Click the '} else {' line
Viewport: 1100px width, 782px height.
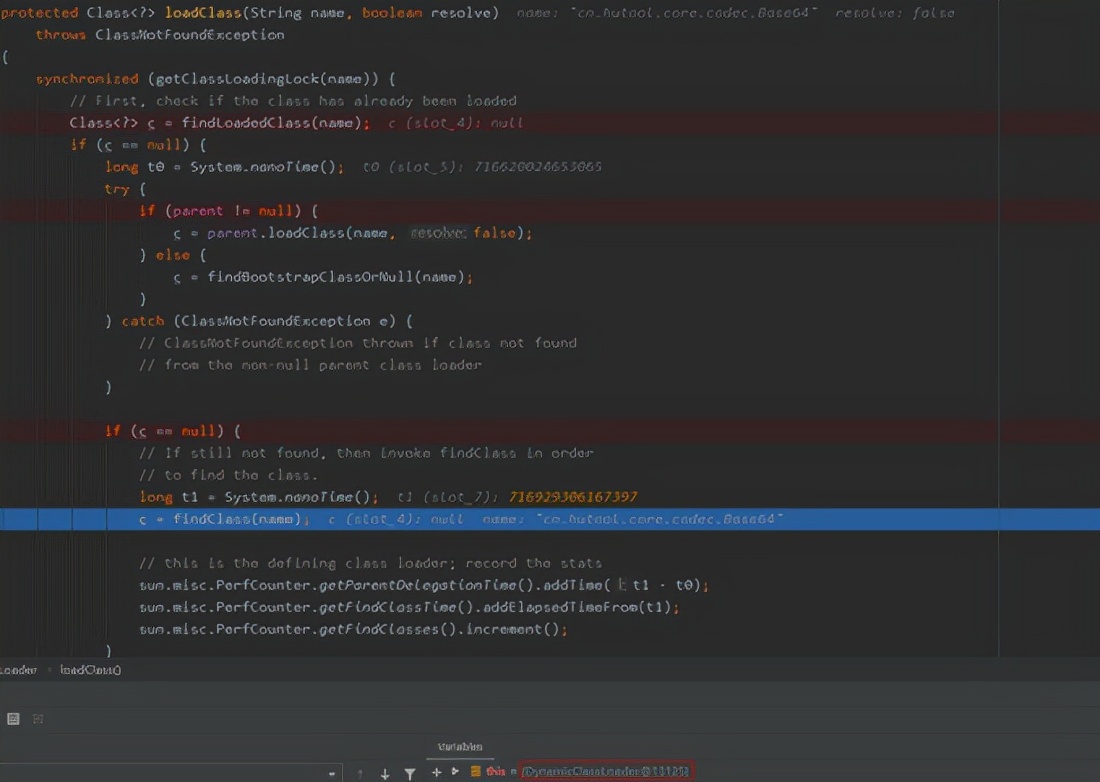pos(173,255)
